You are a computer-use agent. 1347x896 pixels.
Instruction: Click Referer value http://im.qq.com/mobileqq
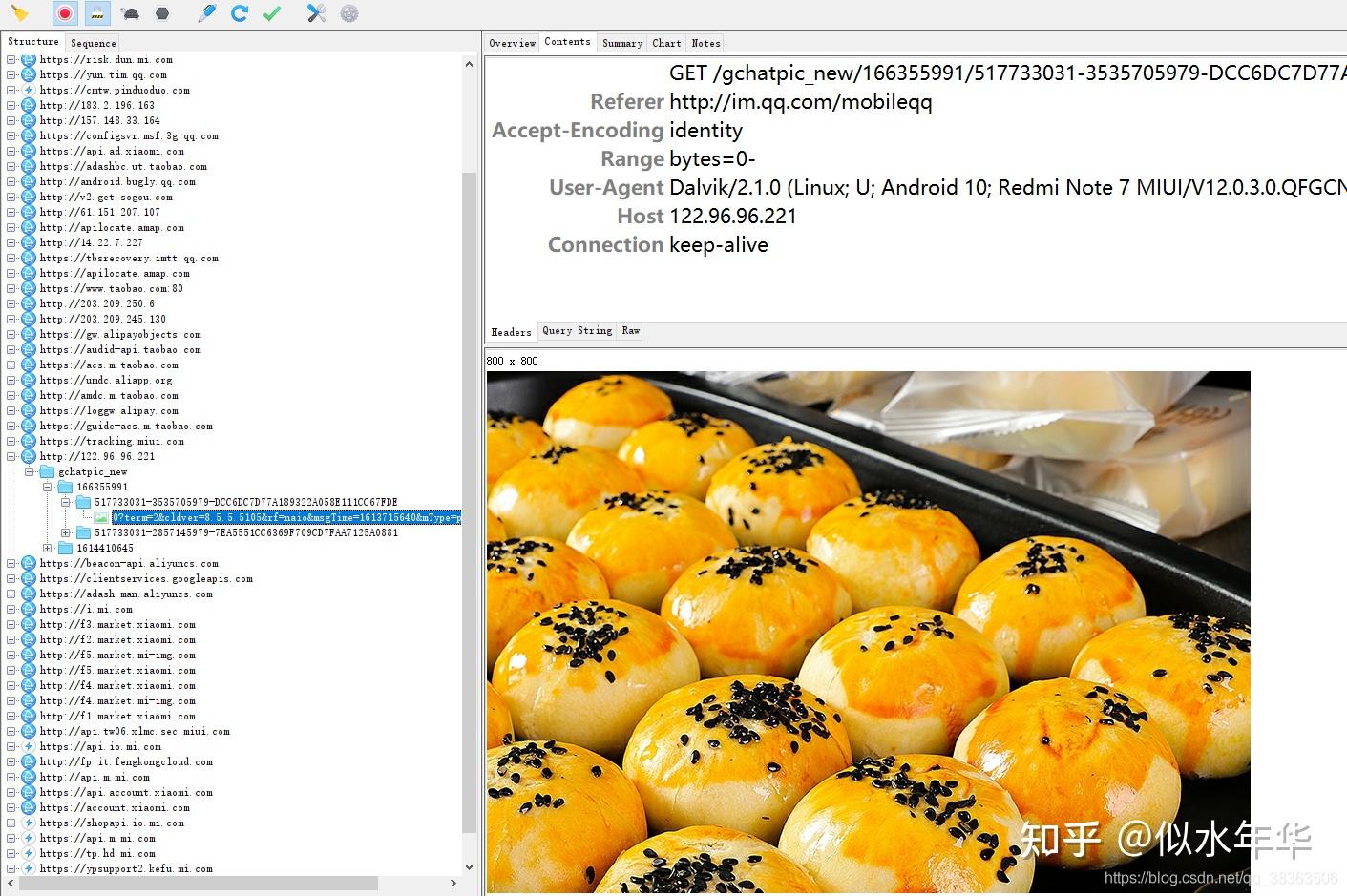[801, 102]
